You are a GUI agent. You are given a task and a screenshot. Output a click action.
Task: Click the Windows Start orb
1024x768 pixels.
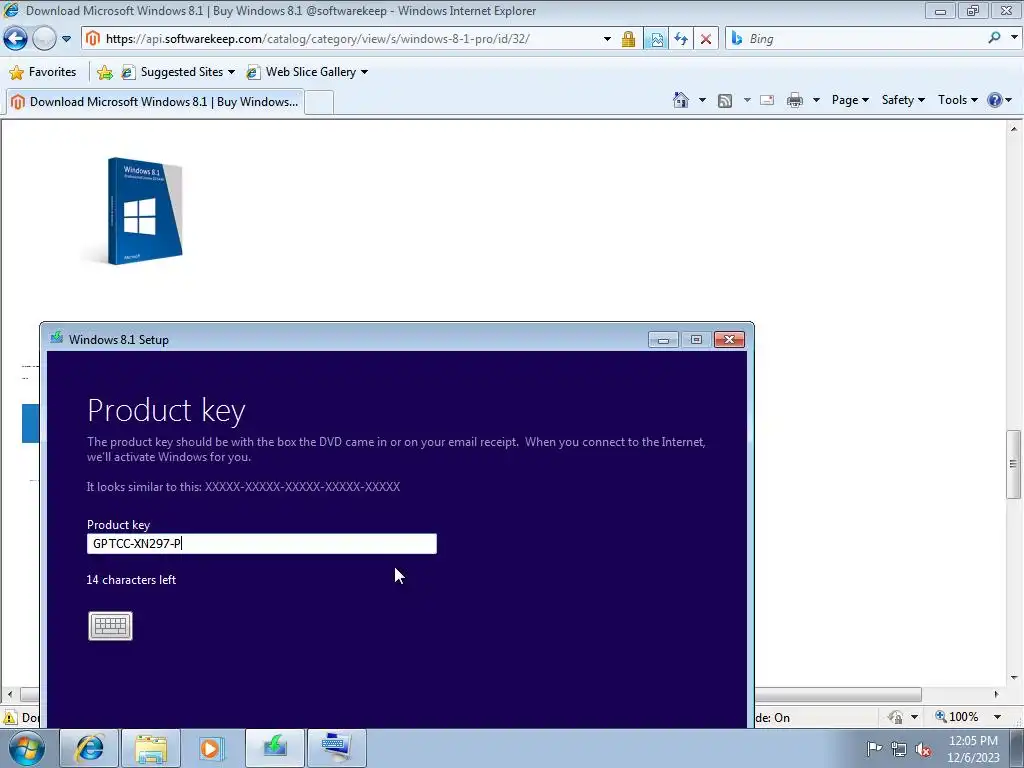pyautogui.click(x=26, y=748)
